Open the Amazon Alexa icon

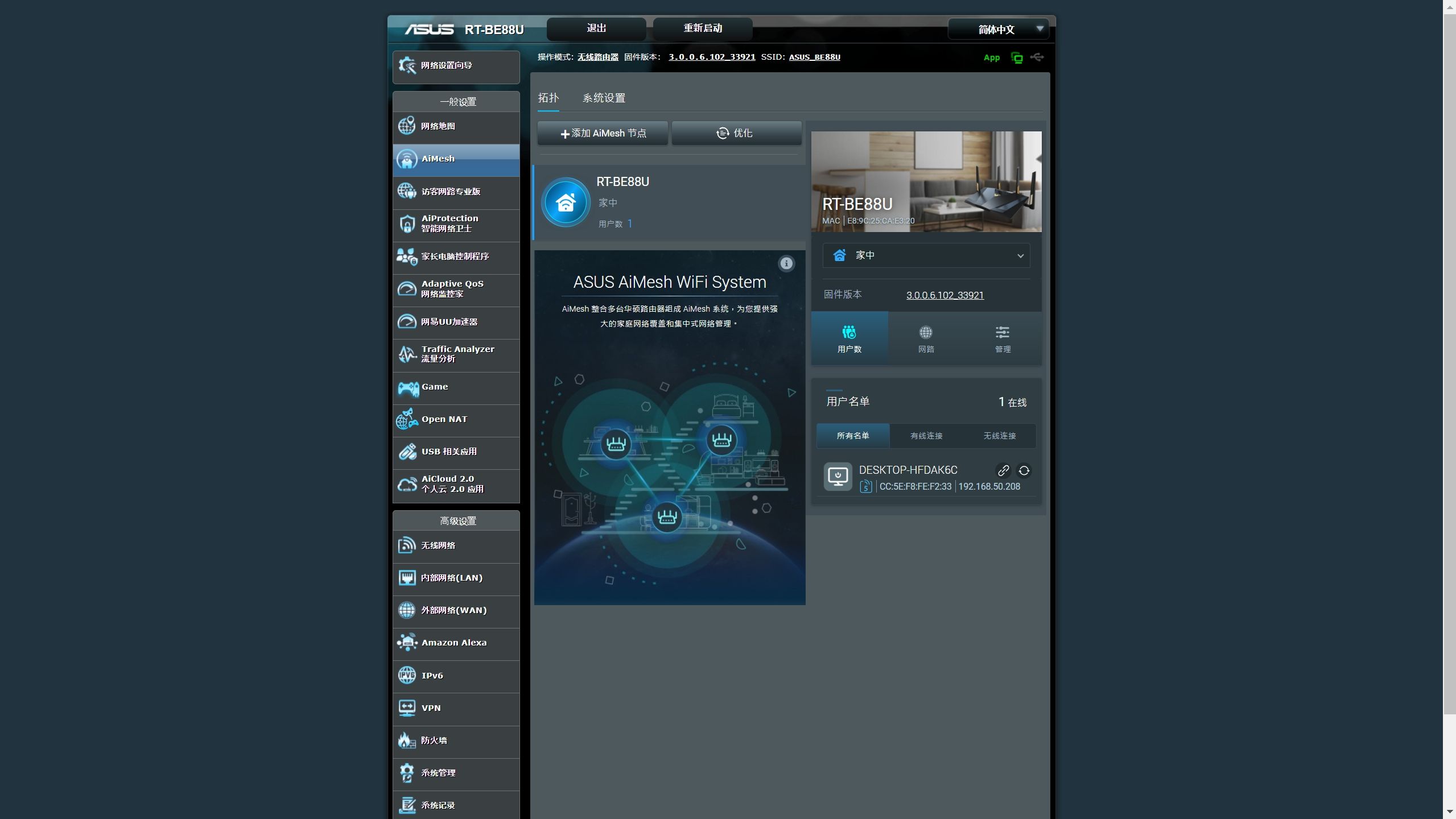point(407,643)
